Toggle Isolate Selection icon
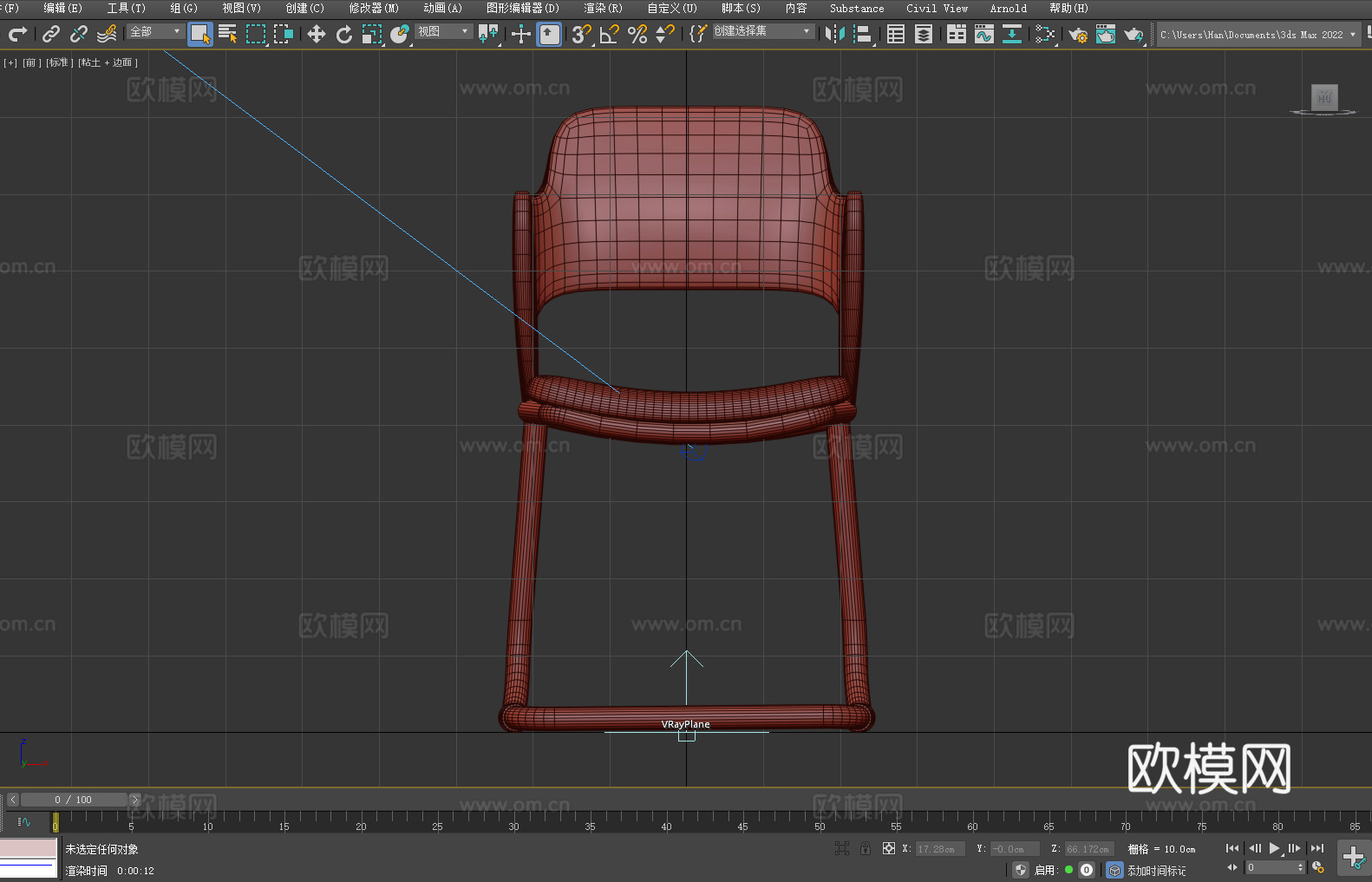The image size is (1372, 882). coord(841,848)
